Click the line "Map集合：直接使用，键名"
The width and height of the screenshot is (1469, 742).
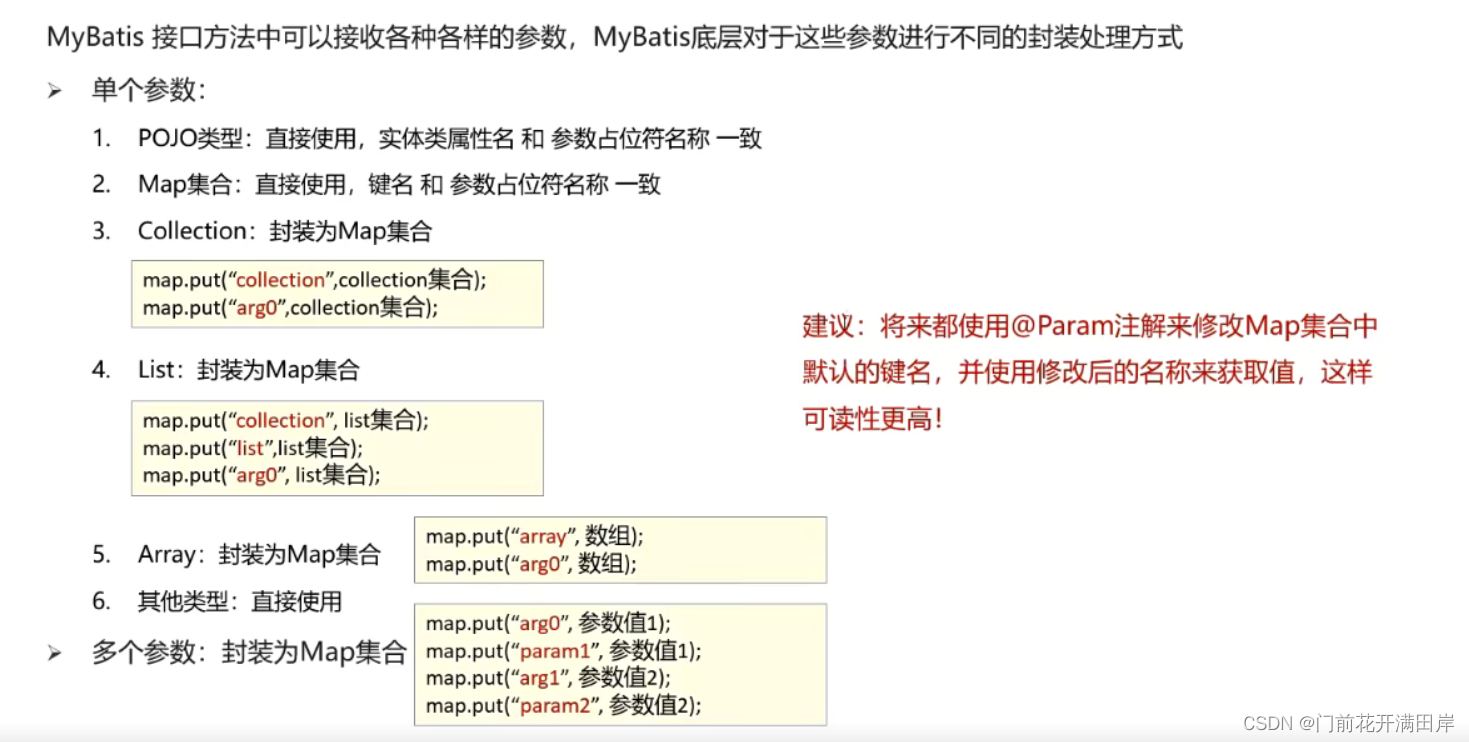(x=400, y=184)
